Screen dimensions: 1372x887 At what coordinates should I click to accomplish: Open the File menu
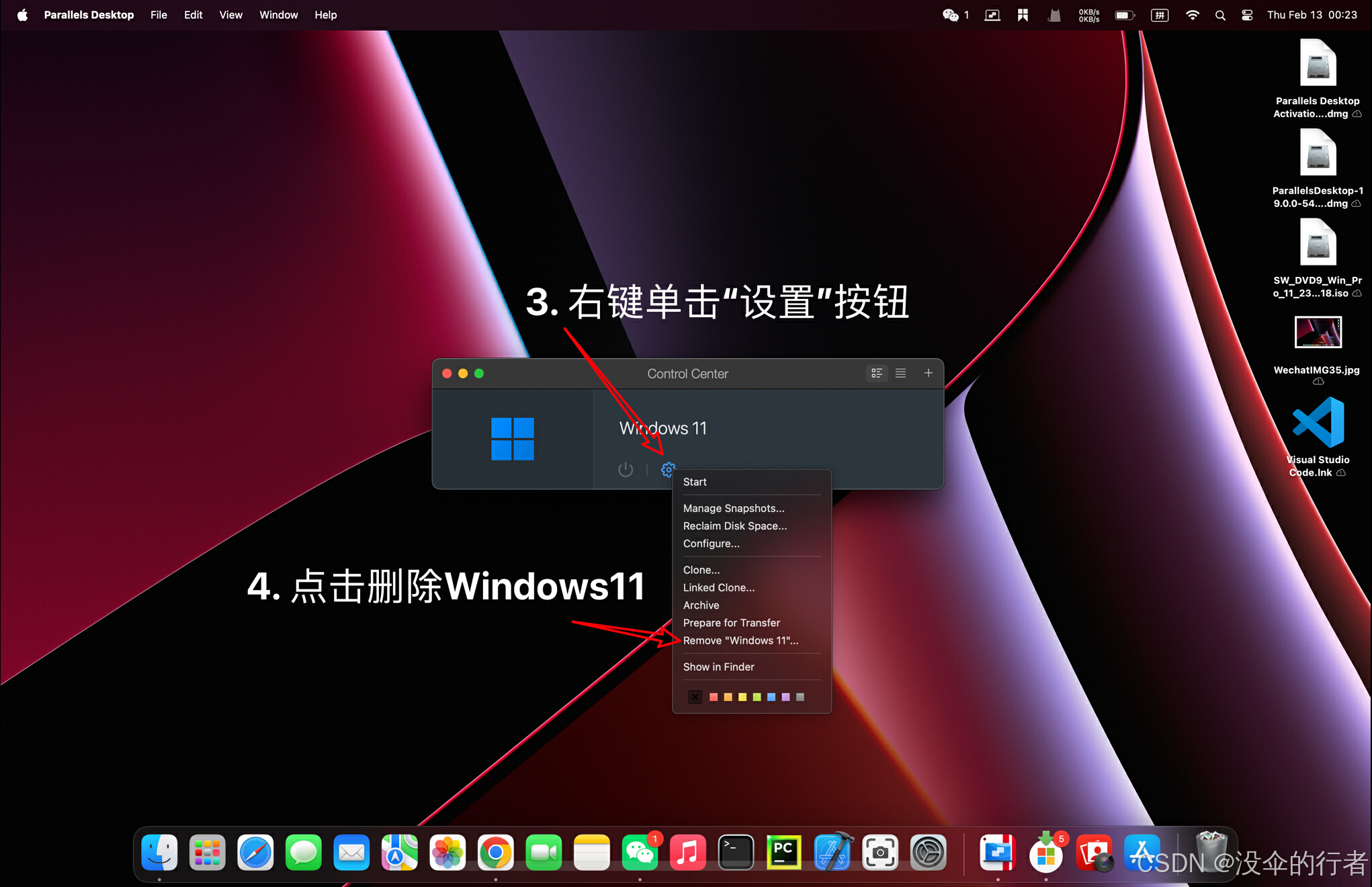159,15
